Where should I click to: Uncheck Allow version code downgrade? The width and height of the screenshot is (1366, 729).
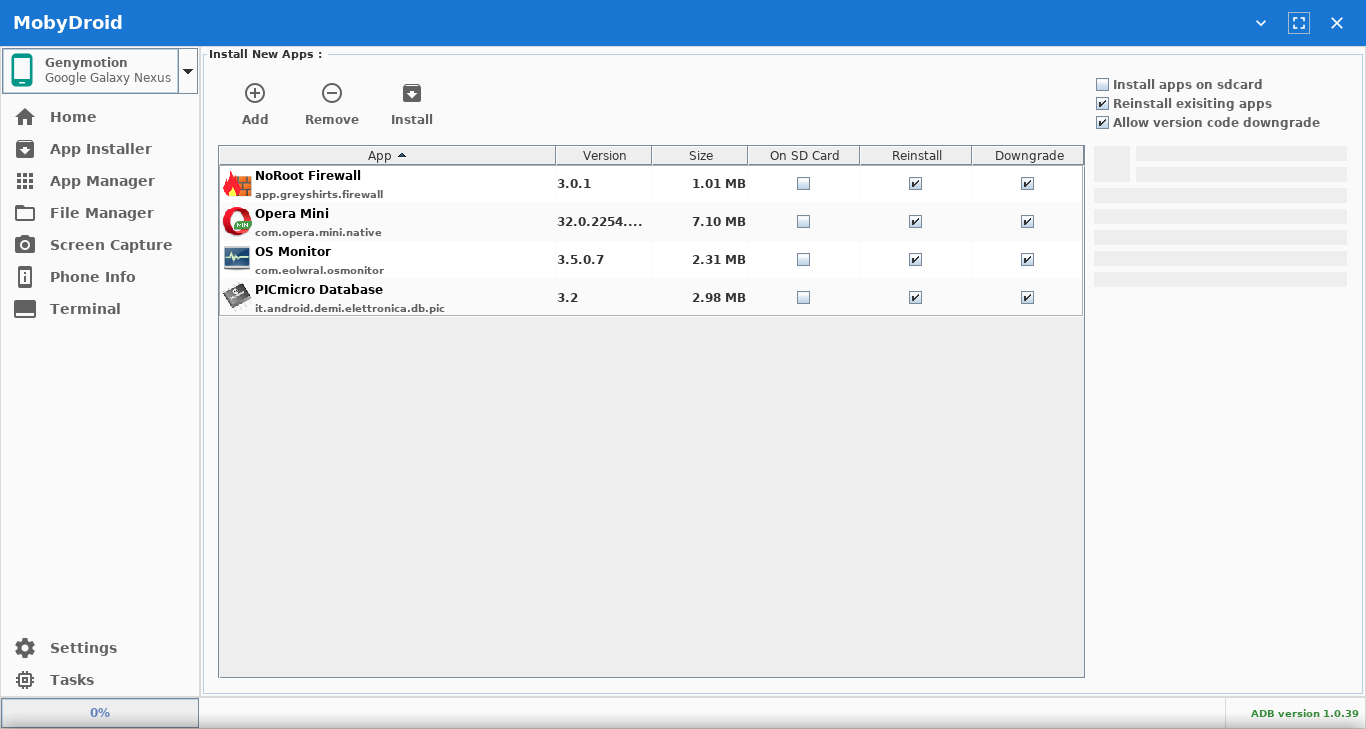click(x=1103, y=123)
